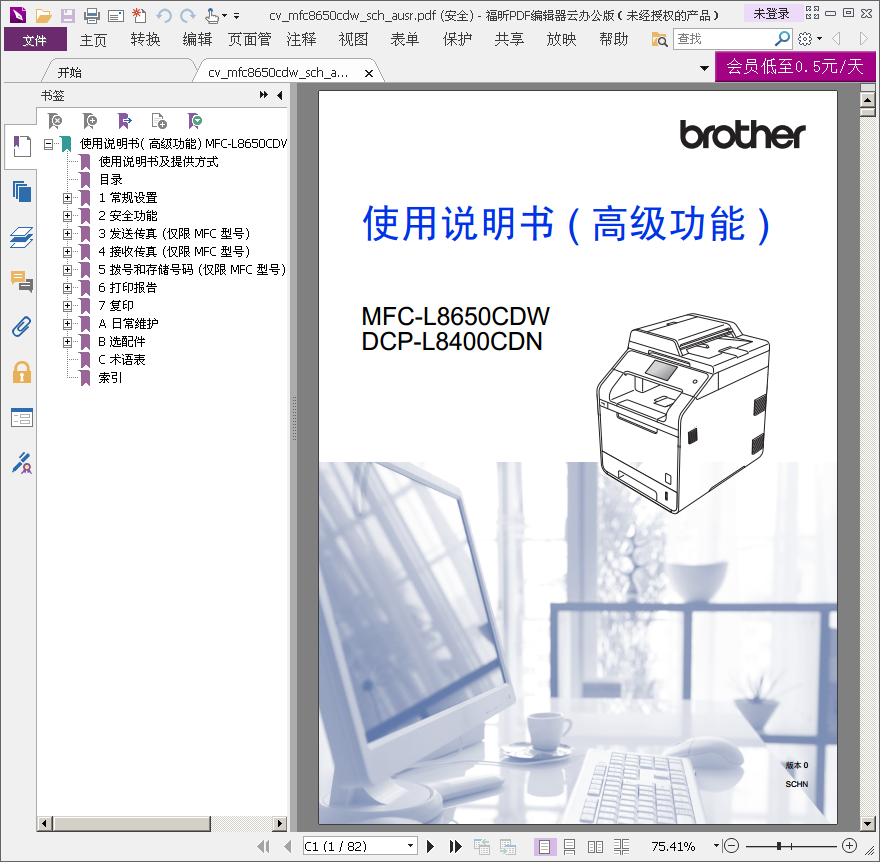Viewport: 880px width, 862px height.
Task: Click the Save disk icon
Action: coord(67,15)
